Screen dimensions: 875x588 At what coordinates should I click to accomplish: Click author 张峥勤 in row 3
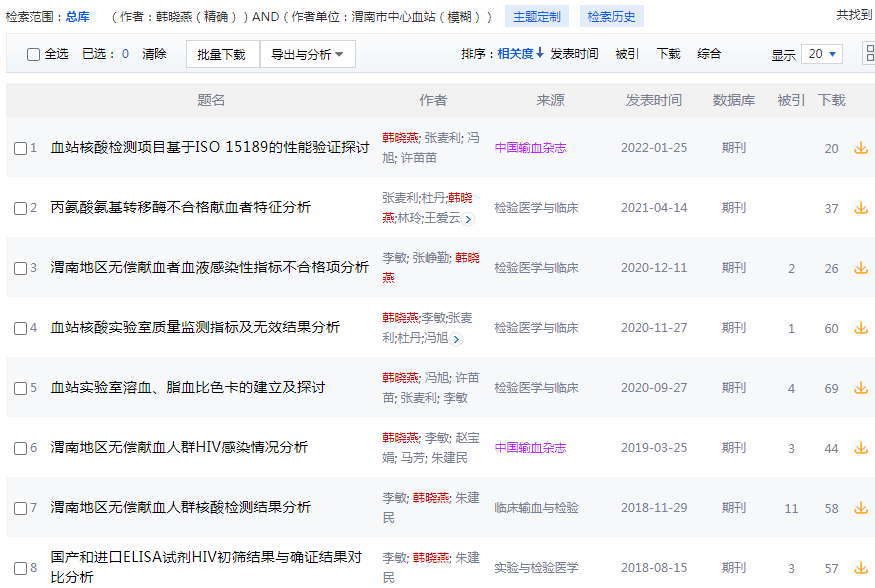(x=431, y=258)
